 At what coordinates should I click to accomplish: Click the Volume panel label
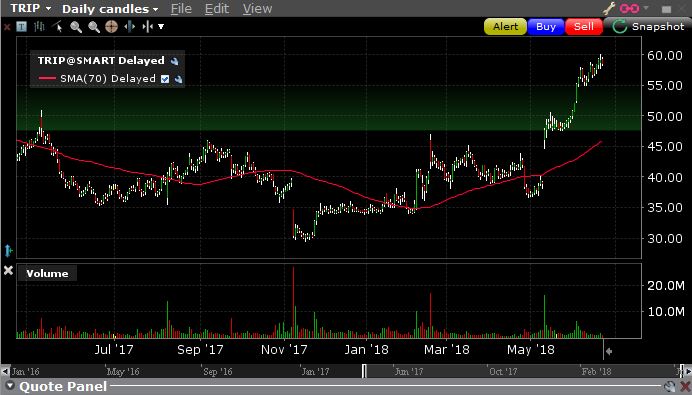(x=47, y=274)
